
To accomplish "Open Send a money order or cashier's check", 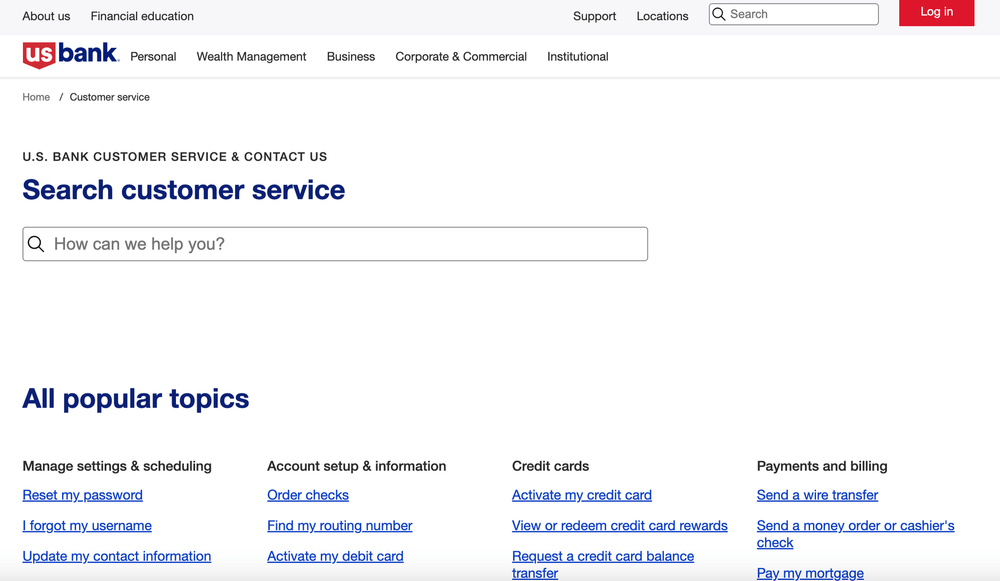I will [855, 534].
